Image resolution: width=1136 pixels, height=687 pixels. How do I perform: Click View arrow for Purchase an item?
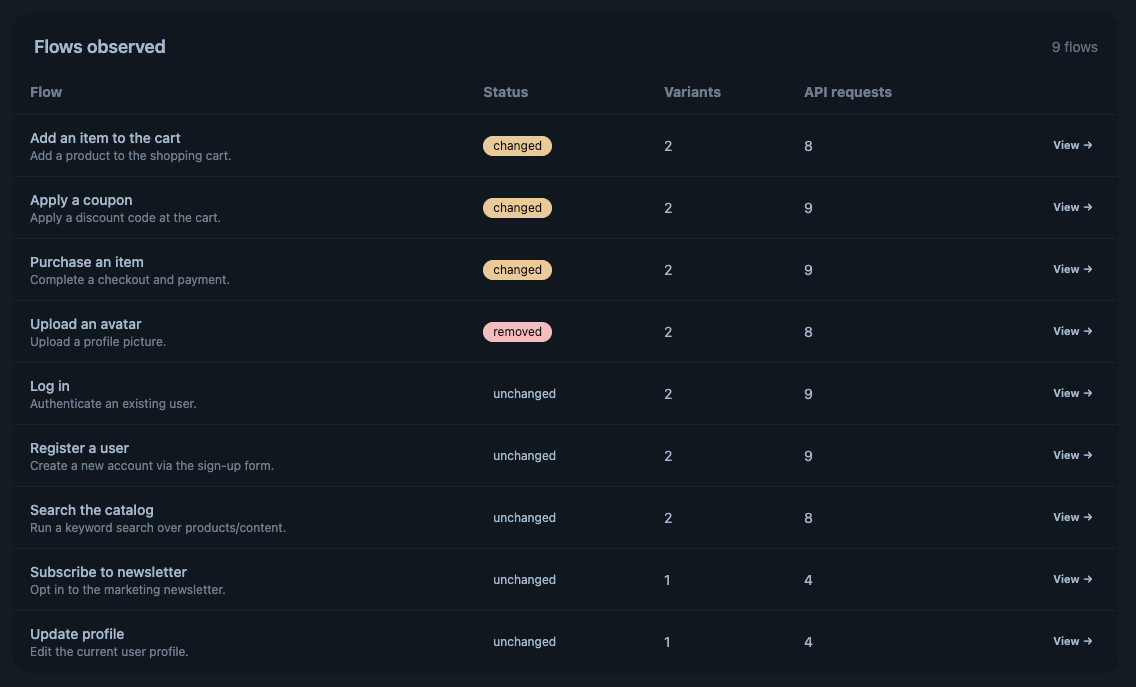(1072, 269)
